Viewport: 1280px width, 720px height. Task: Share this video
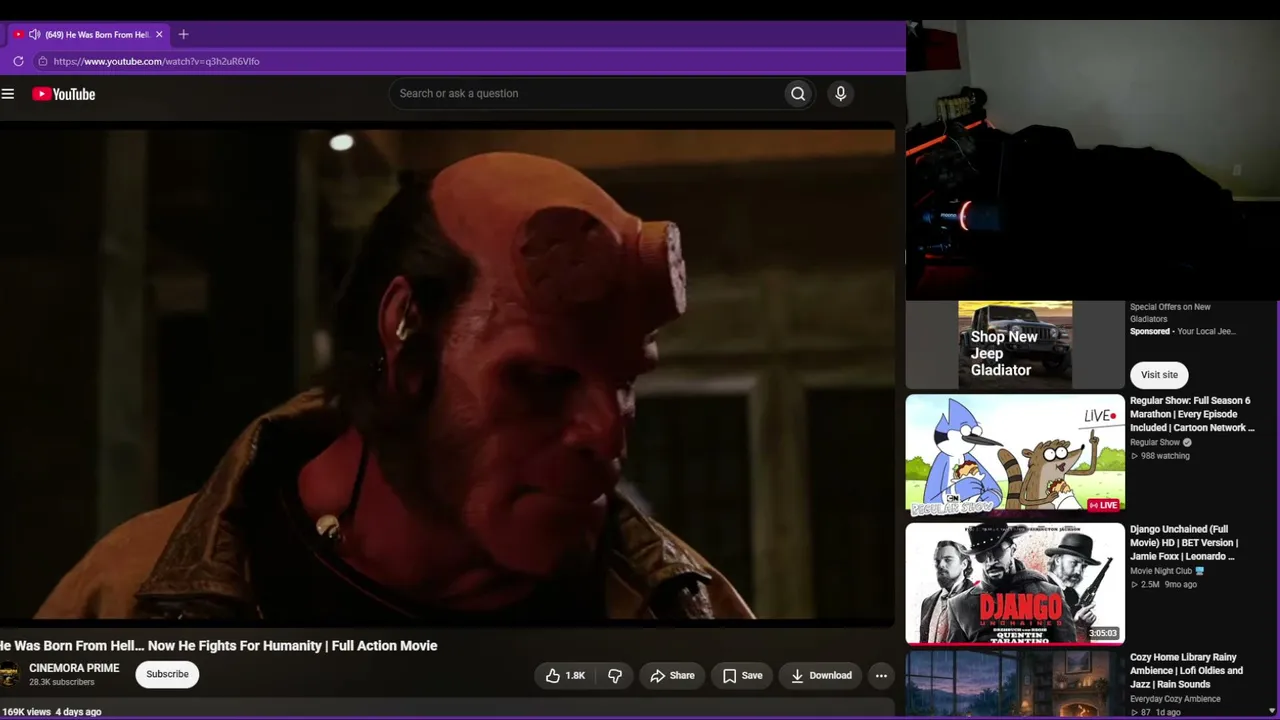672,676
